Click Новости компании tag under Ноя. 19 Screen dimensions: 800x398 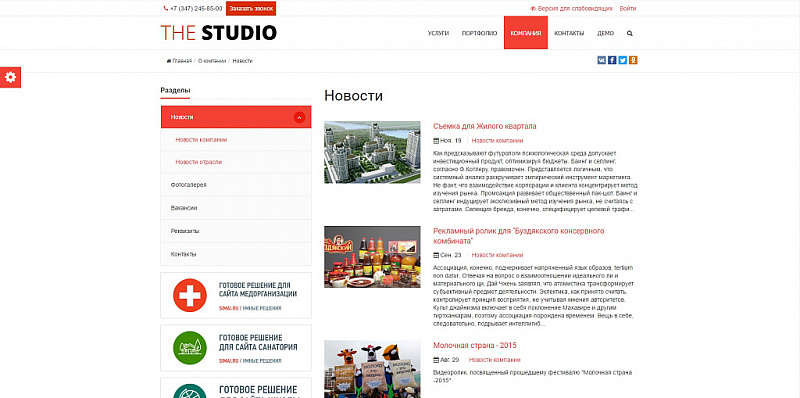point(497,141)
